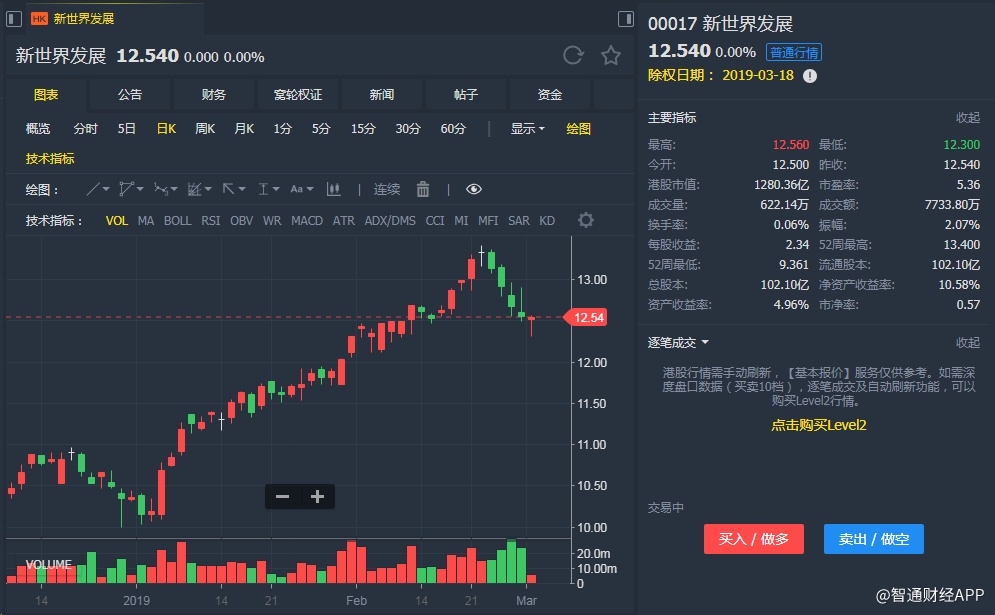Select the arrow marker drawing tool
995x615 pixels.
(228, 189)
